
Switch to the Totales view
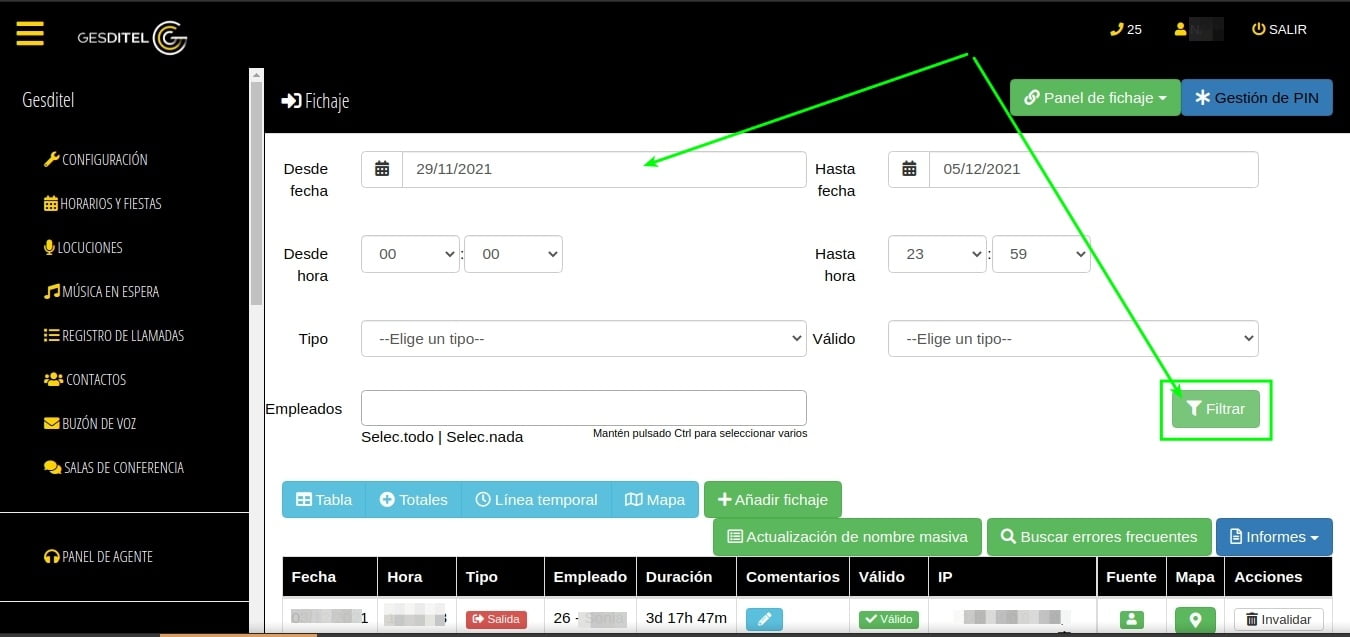tap(413, 500)
